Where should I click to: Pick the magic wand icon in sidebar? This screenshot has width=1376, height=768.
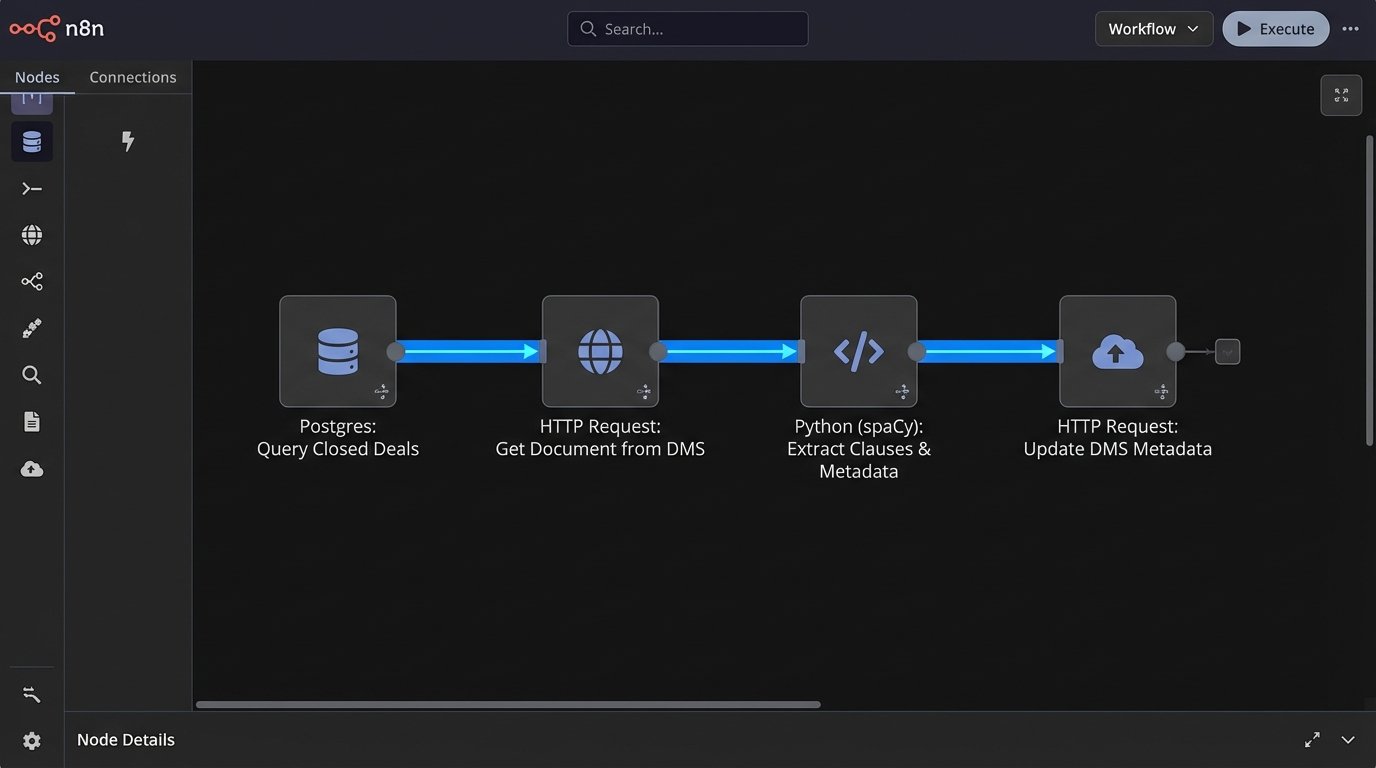[x=31, y=328]
